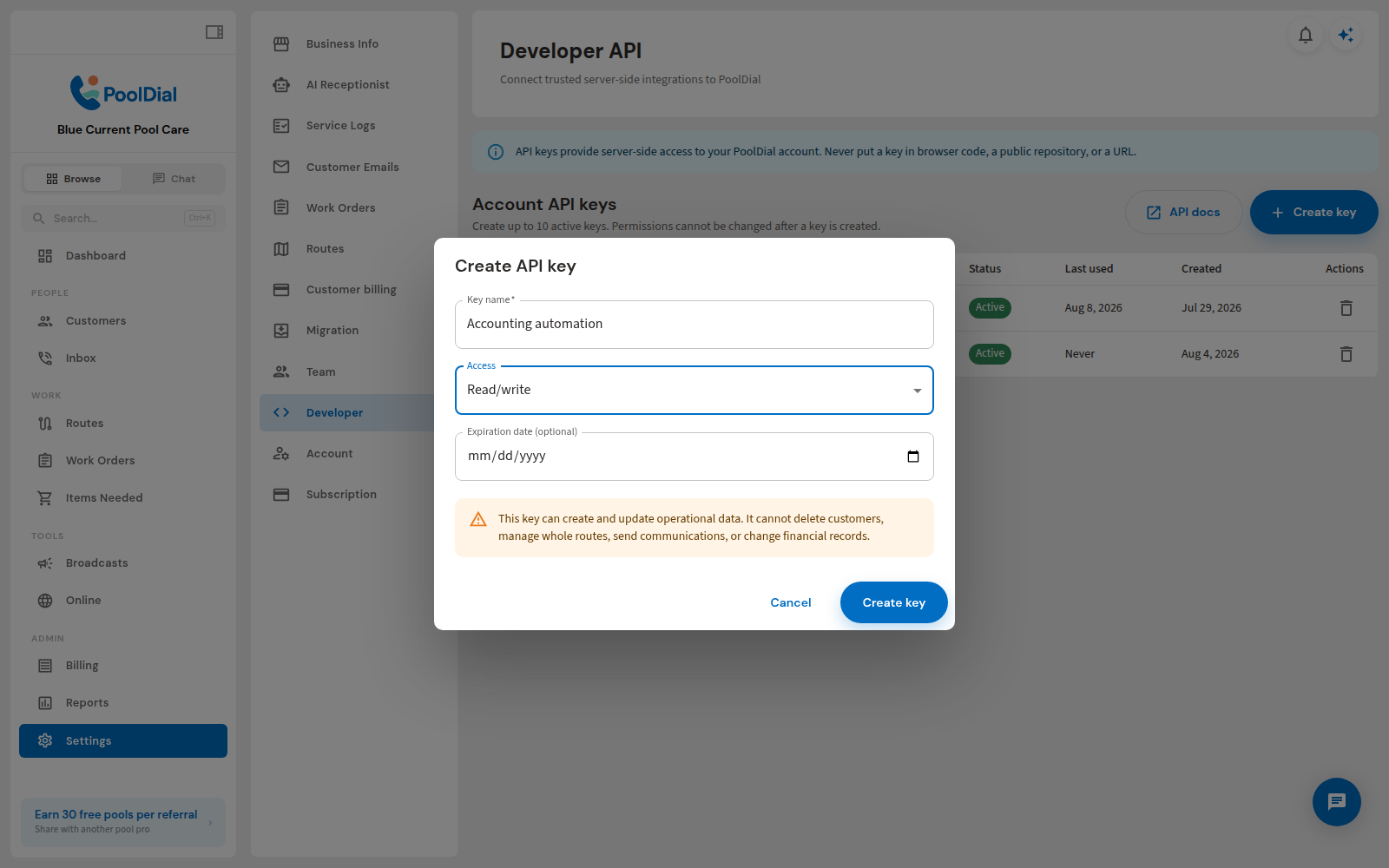Confirm with the dialog's Create key button
This screenshot has height=868, width=1389.
894,602
